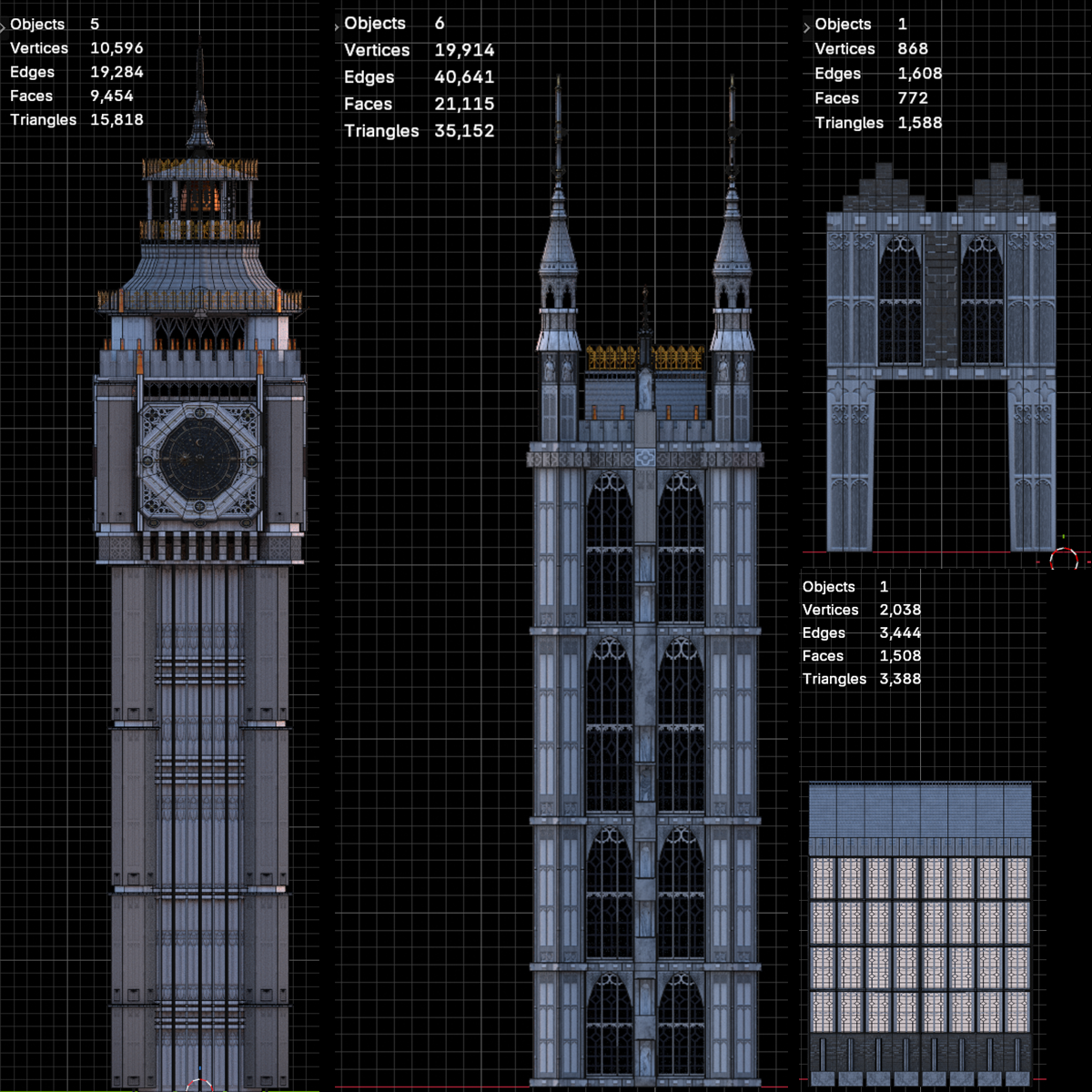Select the glass-fronted building model
Screen dimensions: 1092x1092
coord(920,933)
